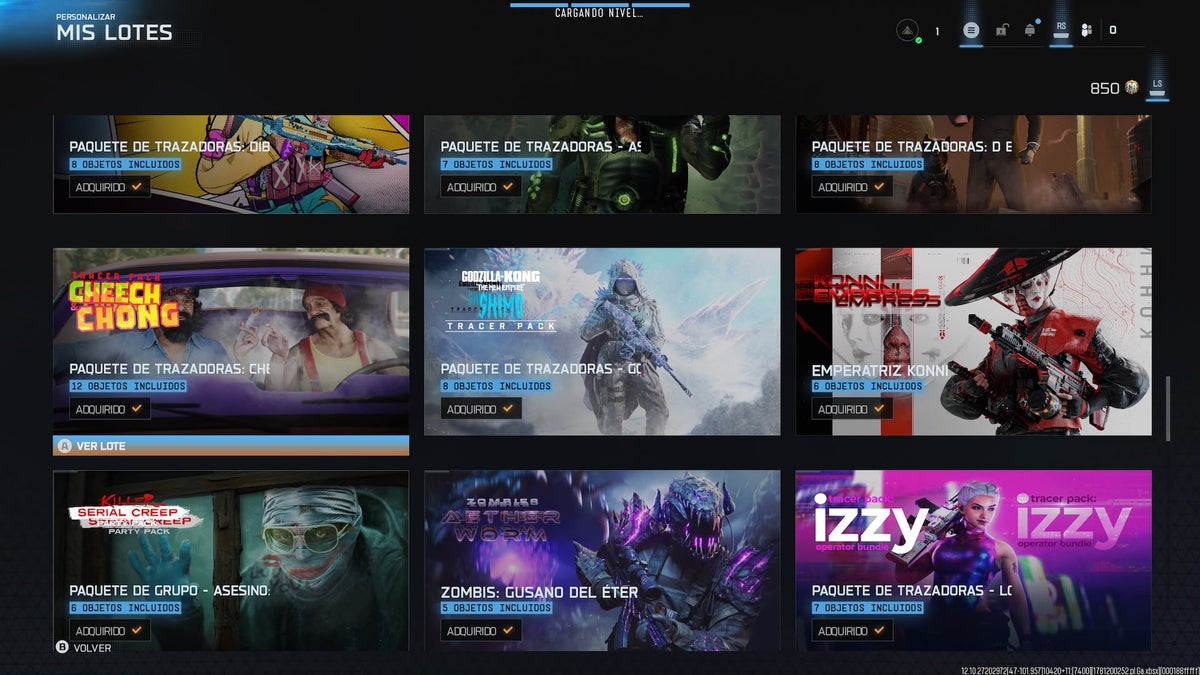Click 'PAQUETE DE TRAZADORAS - LC' title
Screen dimensions: 1200x675
pos(911,591)
